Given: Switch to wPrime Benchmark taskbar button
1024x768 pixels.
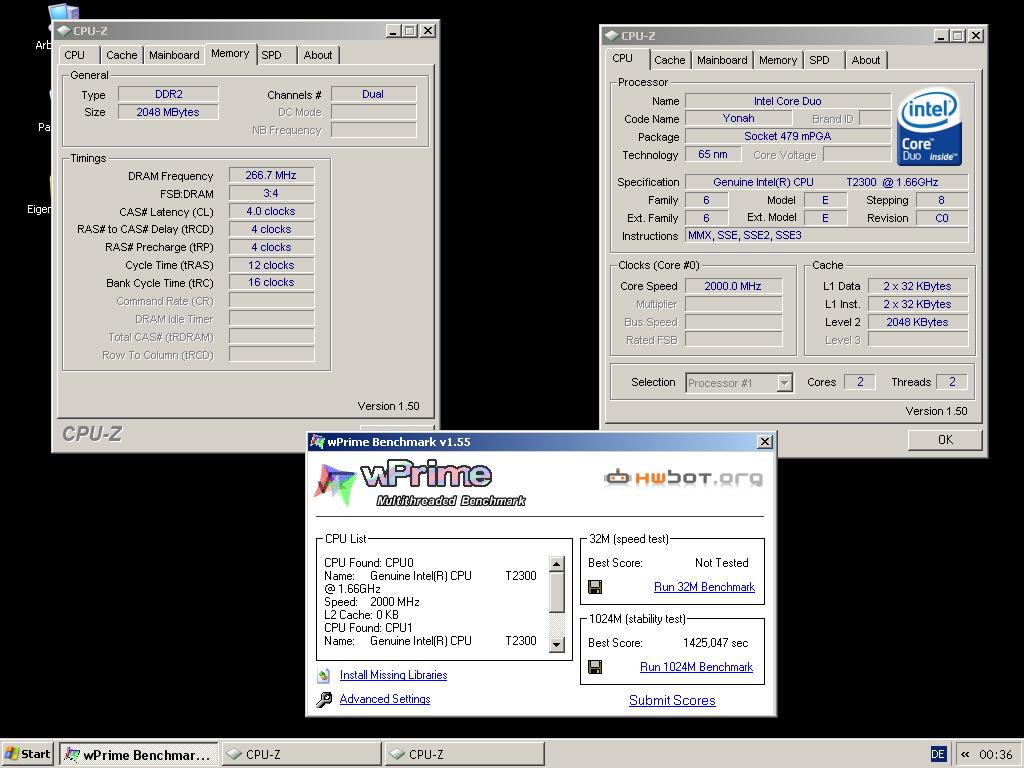Looking at the screenshot, I should [x=138, y=755].
